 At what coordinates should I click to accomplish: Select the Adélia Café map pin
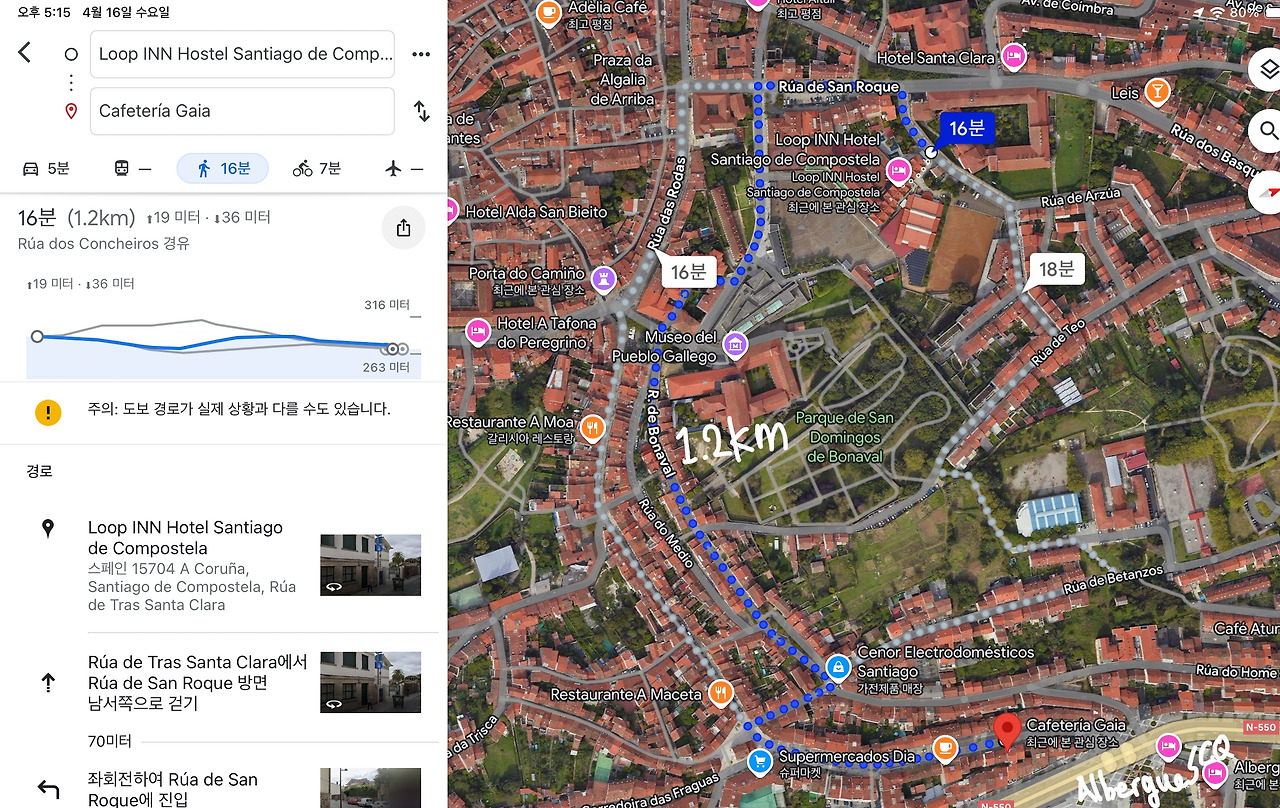(548, 11)
